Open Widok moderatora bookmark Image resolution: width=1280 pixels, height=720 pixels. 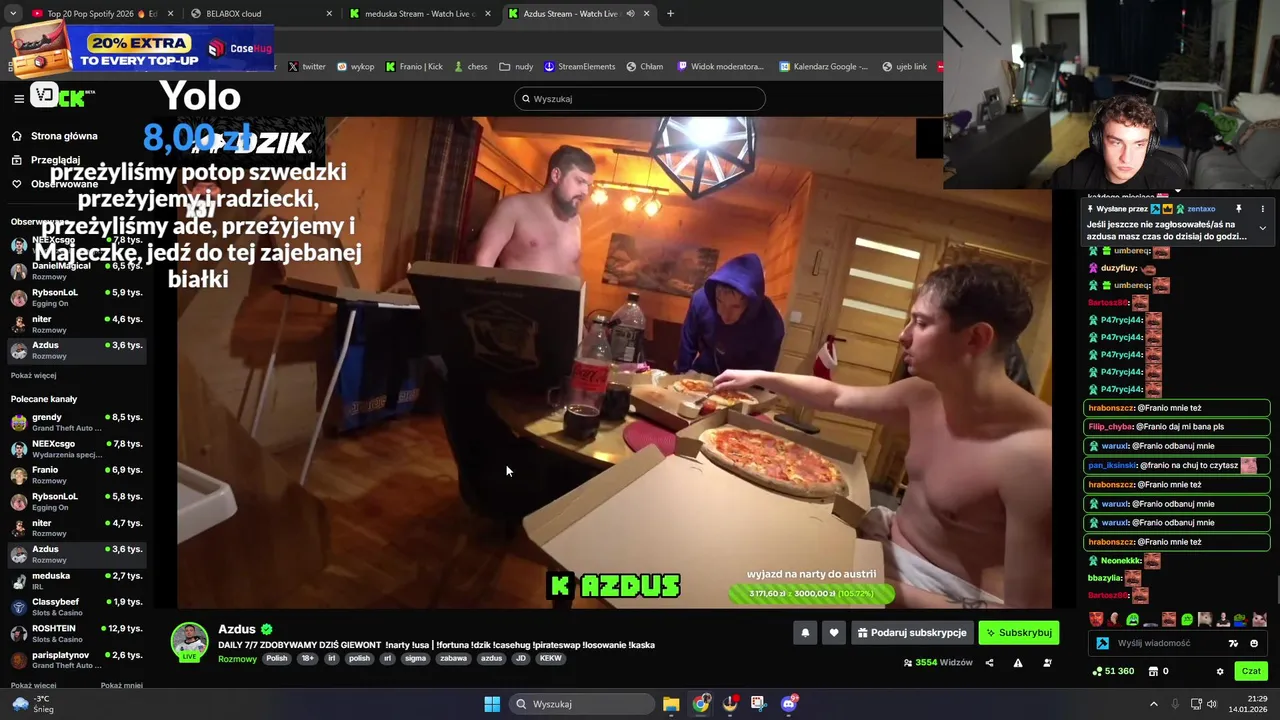(x=720, y=66)
